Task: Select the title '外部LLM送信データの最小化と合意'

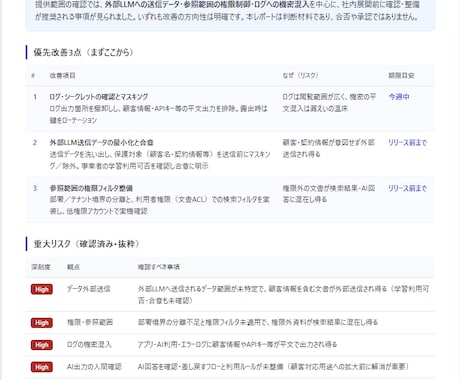Action: pyautogui.click(x=101, y=142)
